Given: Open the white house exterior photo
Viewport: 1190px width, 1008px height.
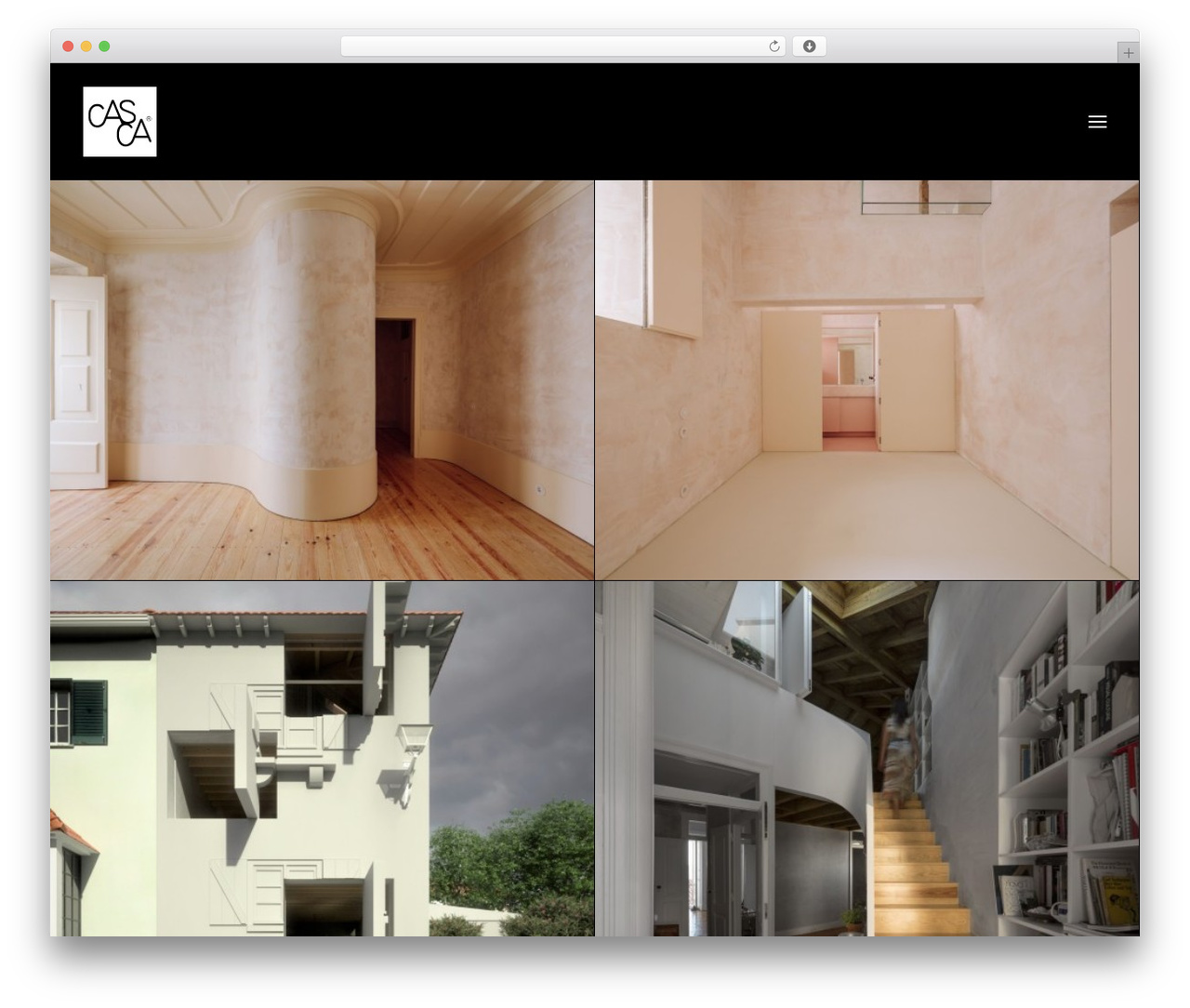Looking at the screenshot, I should point(322,759).
